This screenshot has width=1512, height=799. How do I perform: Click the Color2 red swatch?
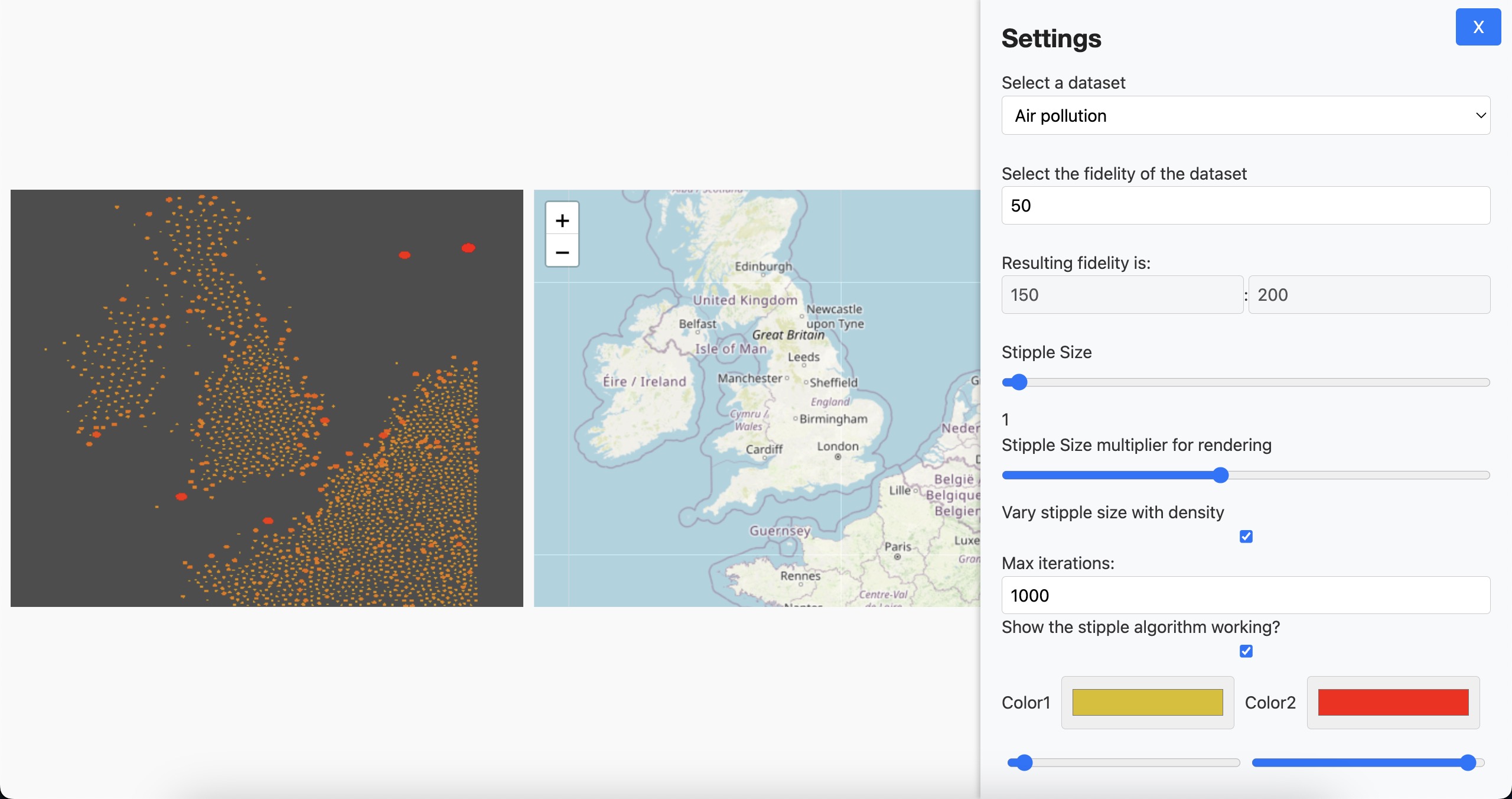[x=1393, y=702]
